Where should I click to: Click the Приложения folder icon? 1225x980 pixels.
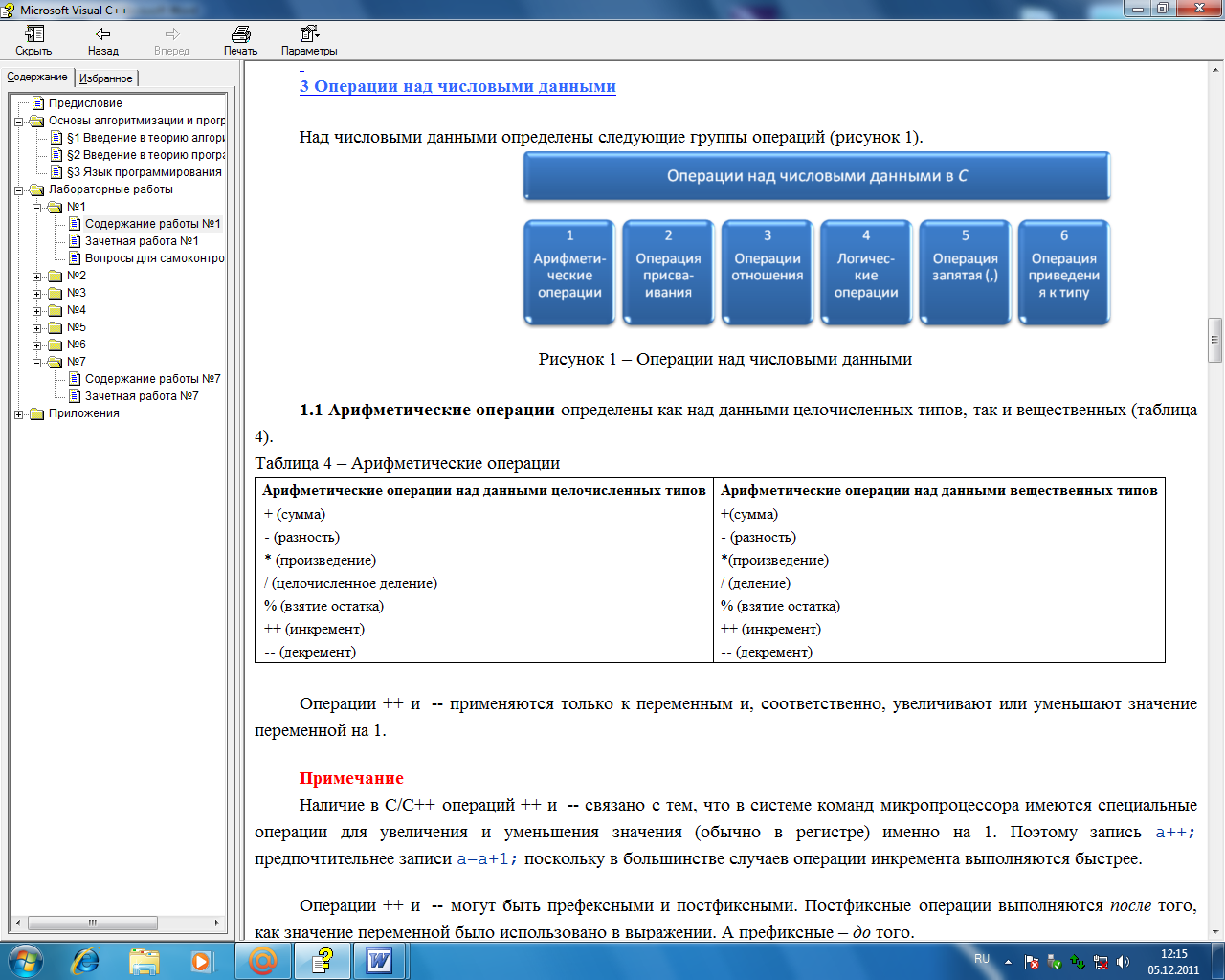(x=37, y=413)
